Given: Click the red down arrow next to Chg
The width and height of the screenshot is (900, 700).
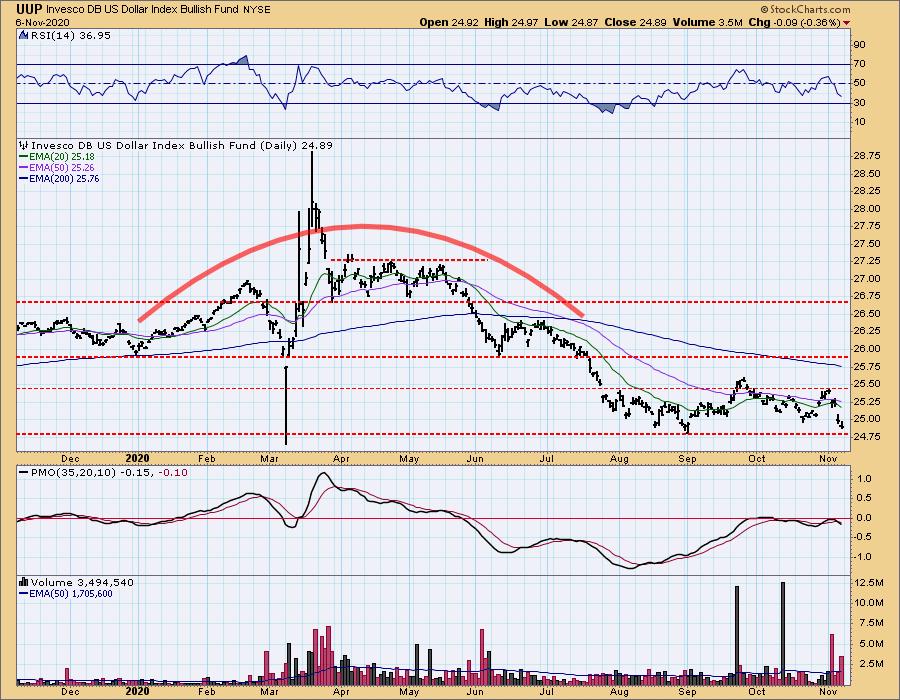Looking at the screenshot, I should pos(847,23).
